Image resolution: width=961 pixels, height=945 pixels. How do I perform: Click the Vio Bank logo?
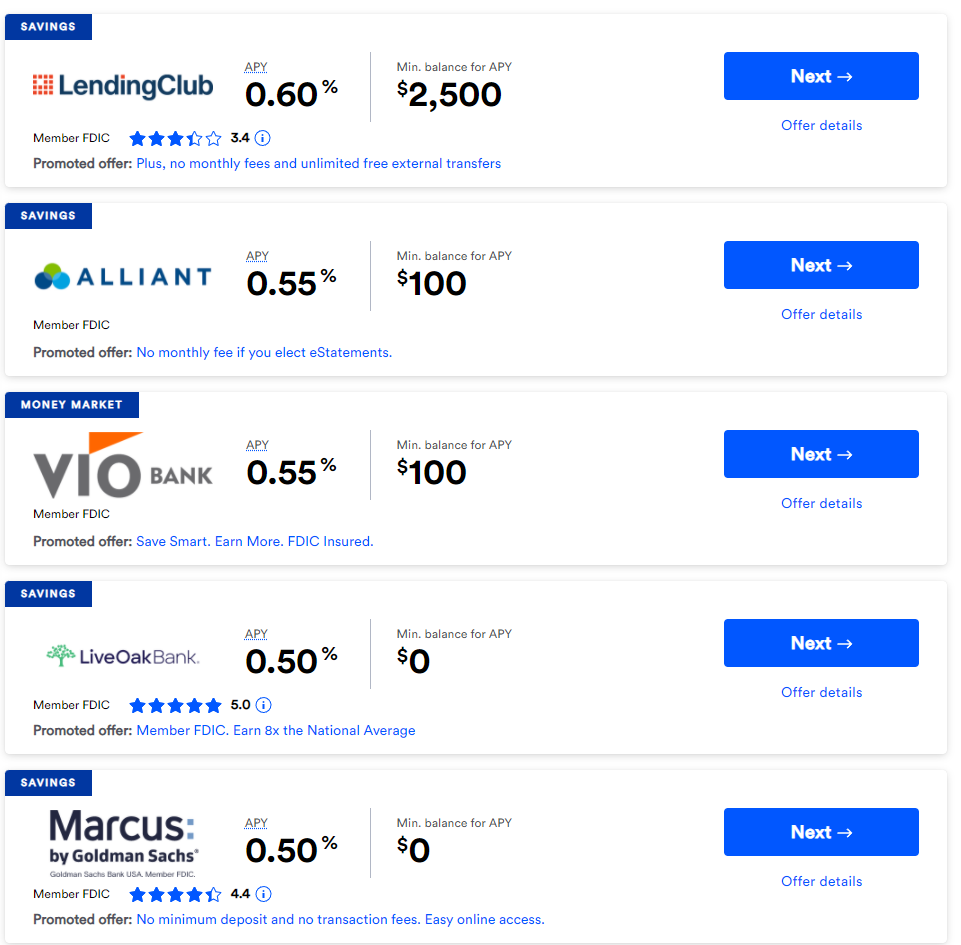(122, 466)
